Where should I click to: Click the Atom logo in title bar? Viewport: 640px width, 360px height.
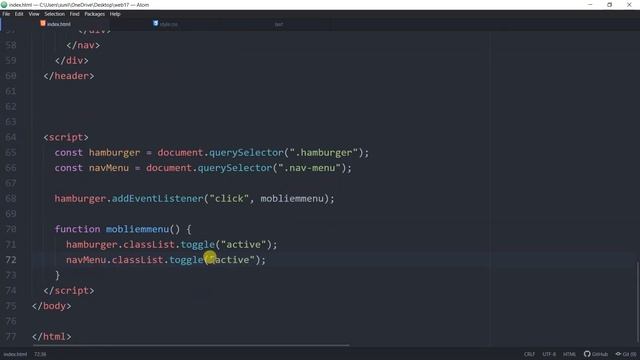[x=4, y=5]
